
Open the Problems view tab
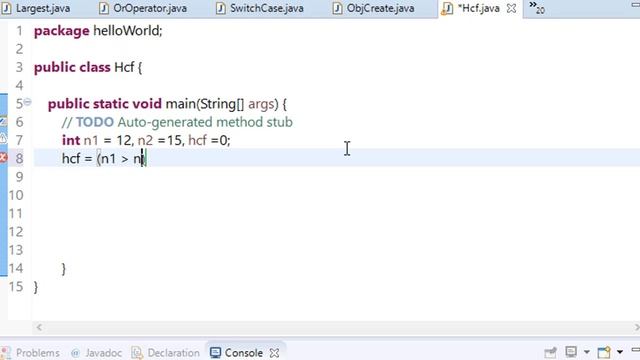38,353
